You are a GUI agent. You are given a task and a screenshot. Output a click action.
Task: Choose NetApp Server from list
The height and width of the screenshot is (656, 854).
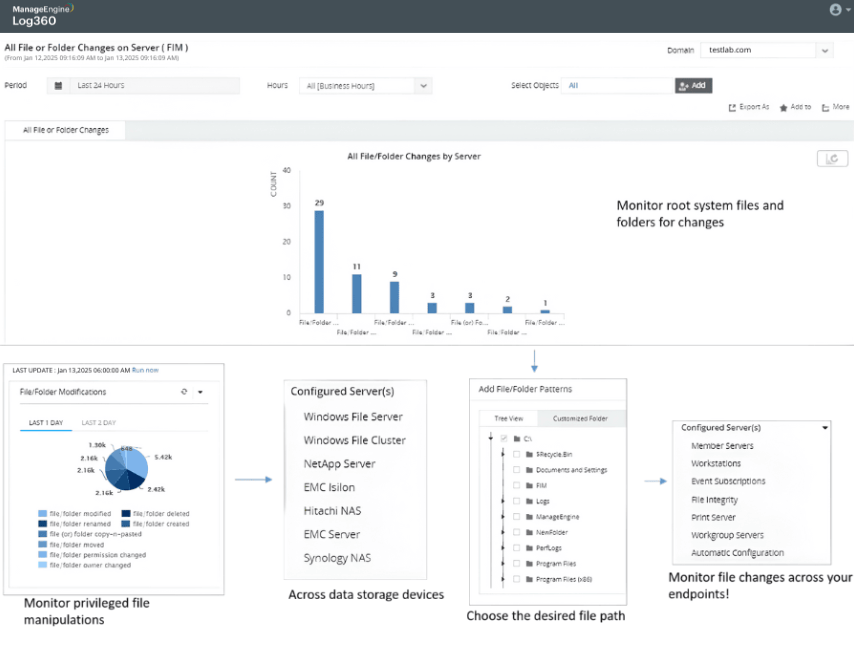pos(339,464)
